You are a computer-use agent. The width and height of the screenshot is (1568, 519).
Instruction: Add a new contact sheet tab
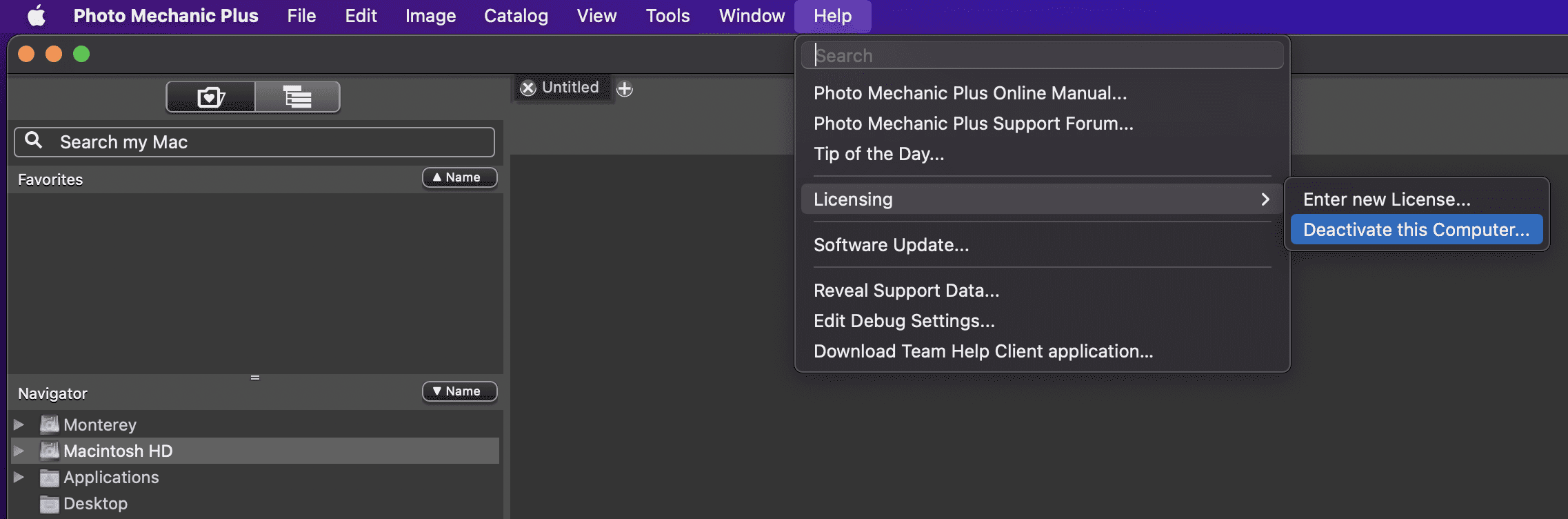tap(625, 89)
